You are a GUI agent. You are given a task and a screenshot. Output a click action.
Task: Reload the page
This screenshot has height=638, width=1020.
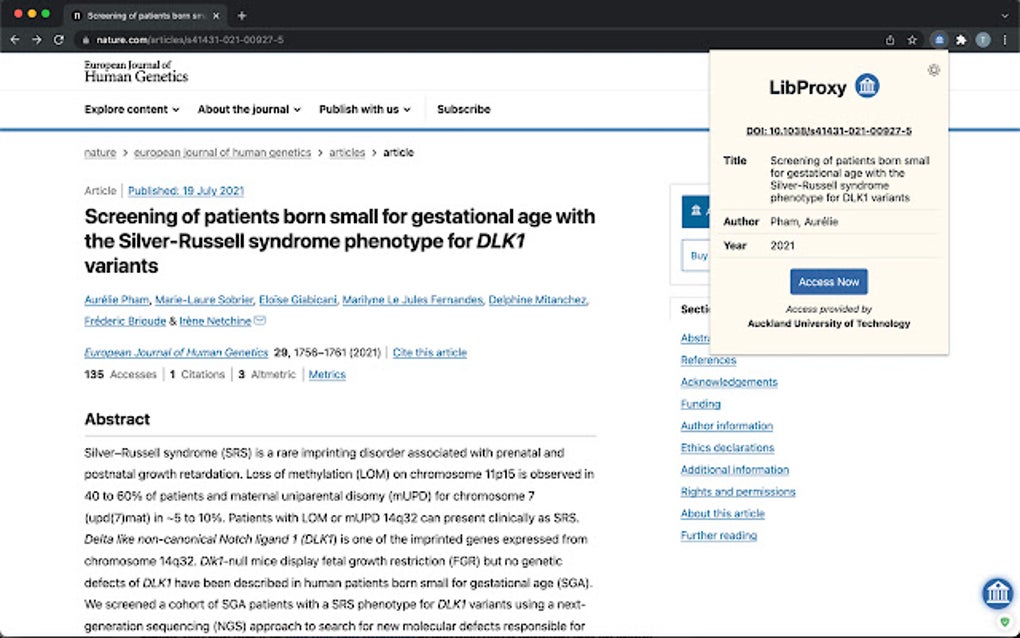[59, 40]
